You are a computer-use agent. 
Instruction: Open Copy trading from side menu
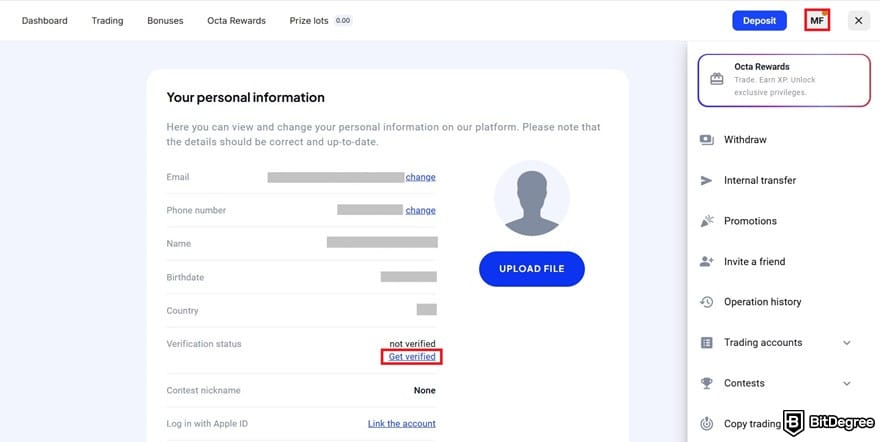pos(752,424)
